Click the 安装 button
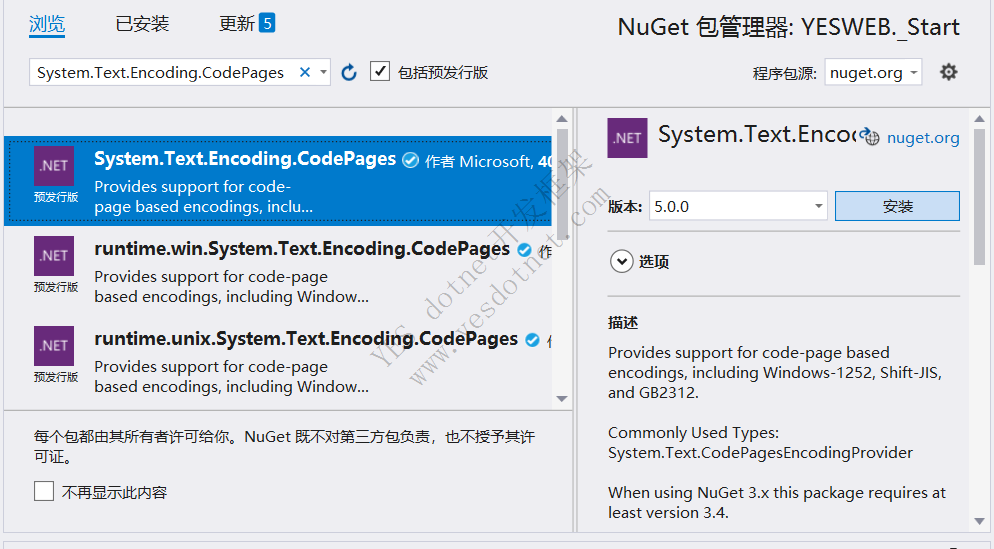The width and height of the screenshot is (994, 549). point(897,206)
